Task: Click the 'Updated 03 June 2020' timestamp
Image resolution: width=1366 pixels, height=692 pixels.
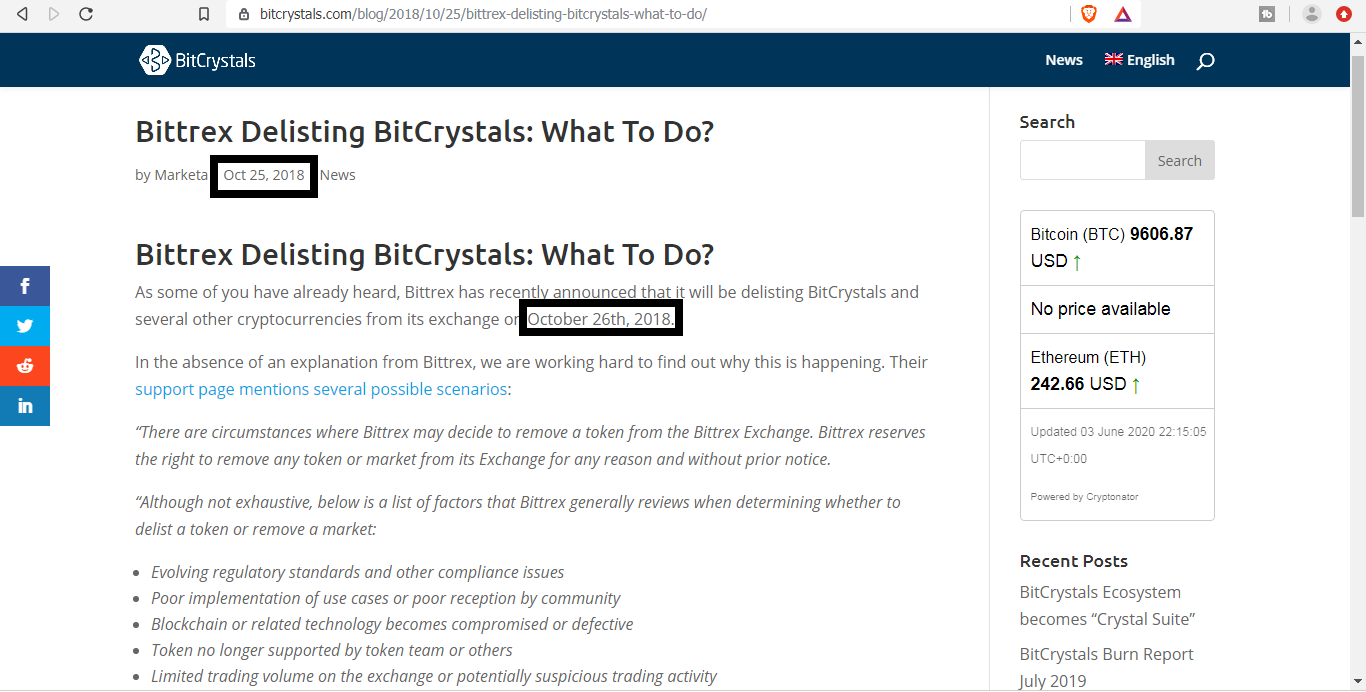Action: [1118, 445]
